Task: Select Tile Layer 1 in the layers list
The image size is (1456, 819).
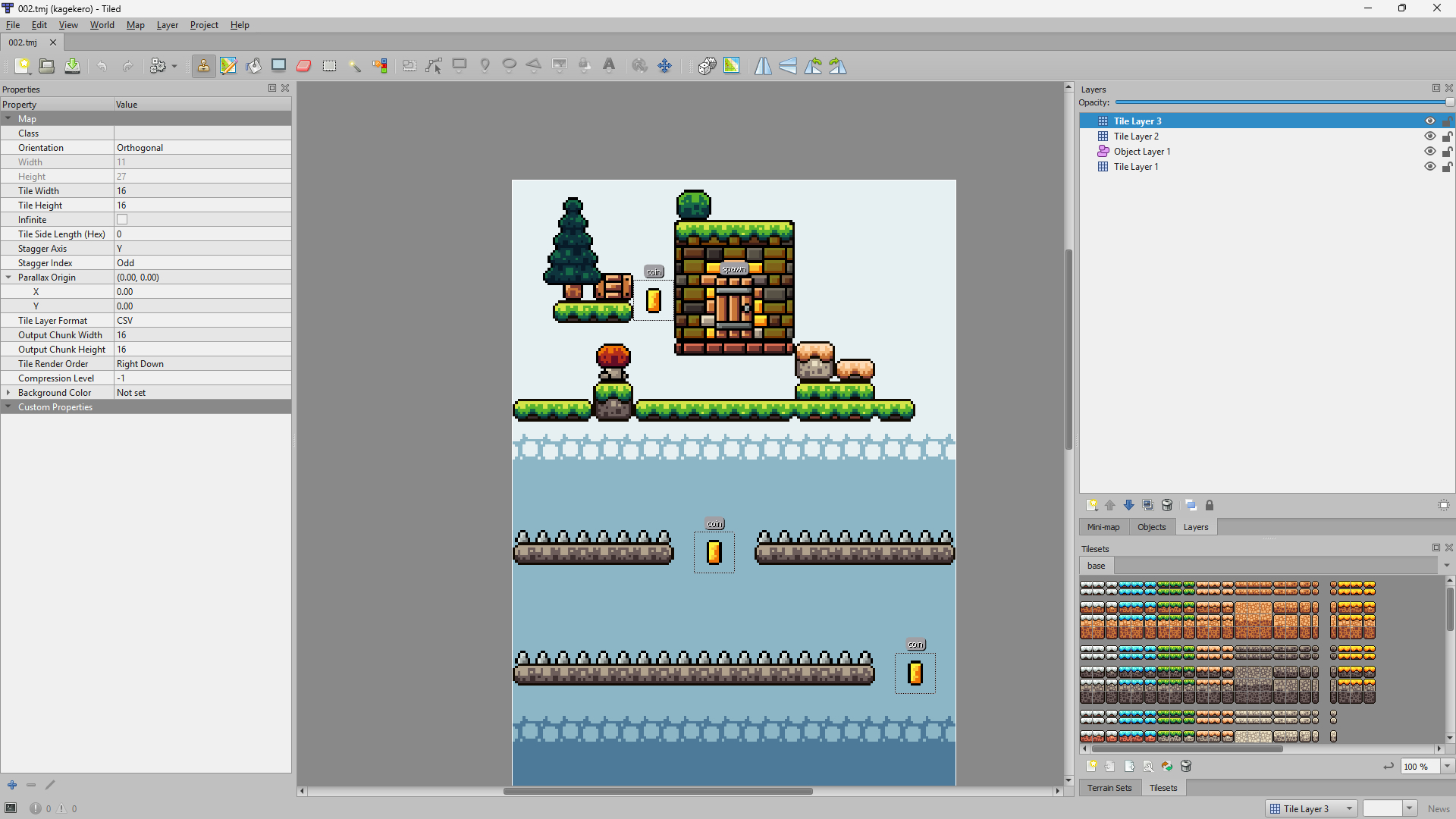Action: click(1135, 167)
